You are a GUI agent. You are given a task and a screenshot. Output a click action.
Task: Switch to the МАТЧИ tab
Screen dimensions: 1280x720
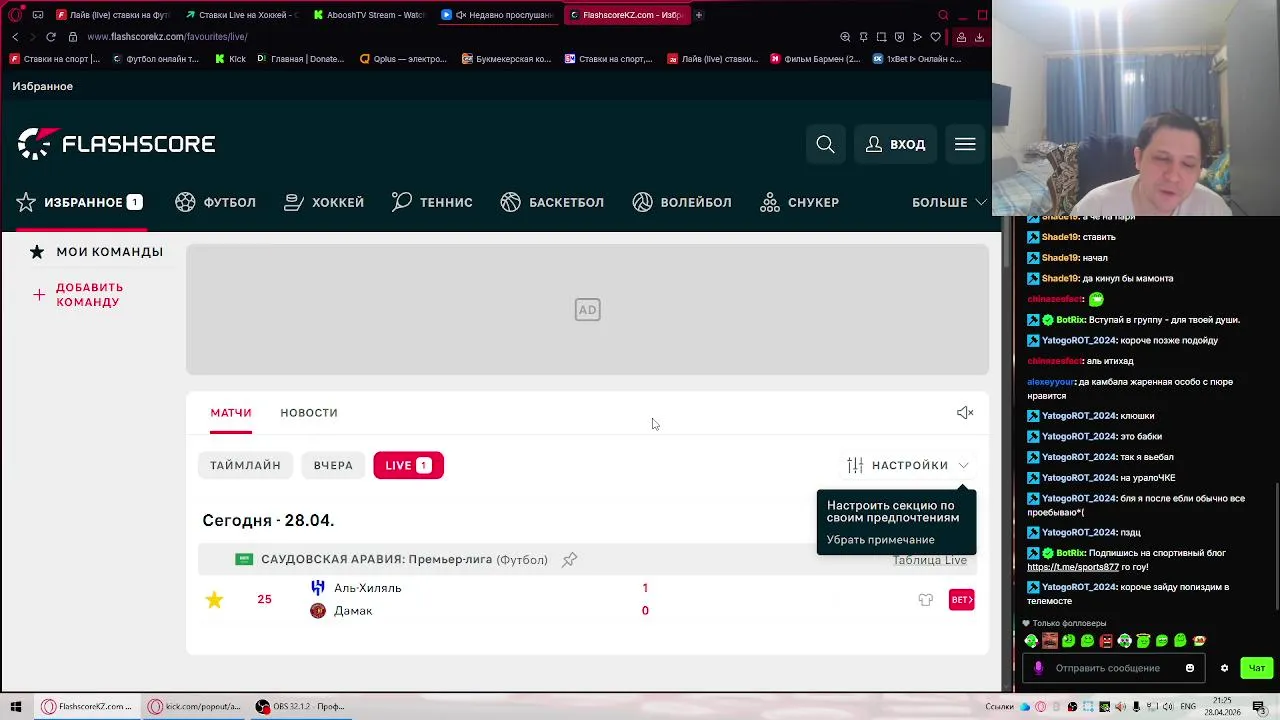231,412
